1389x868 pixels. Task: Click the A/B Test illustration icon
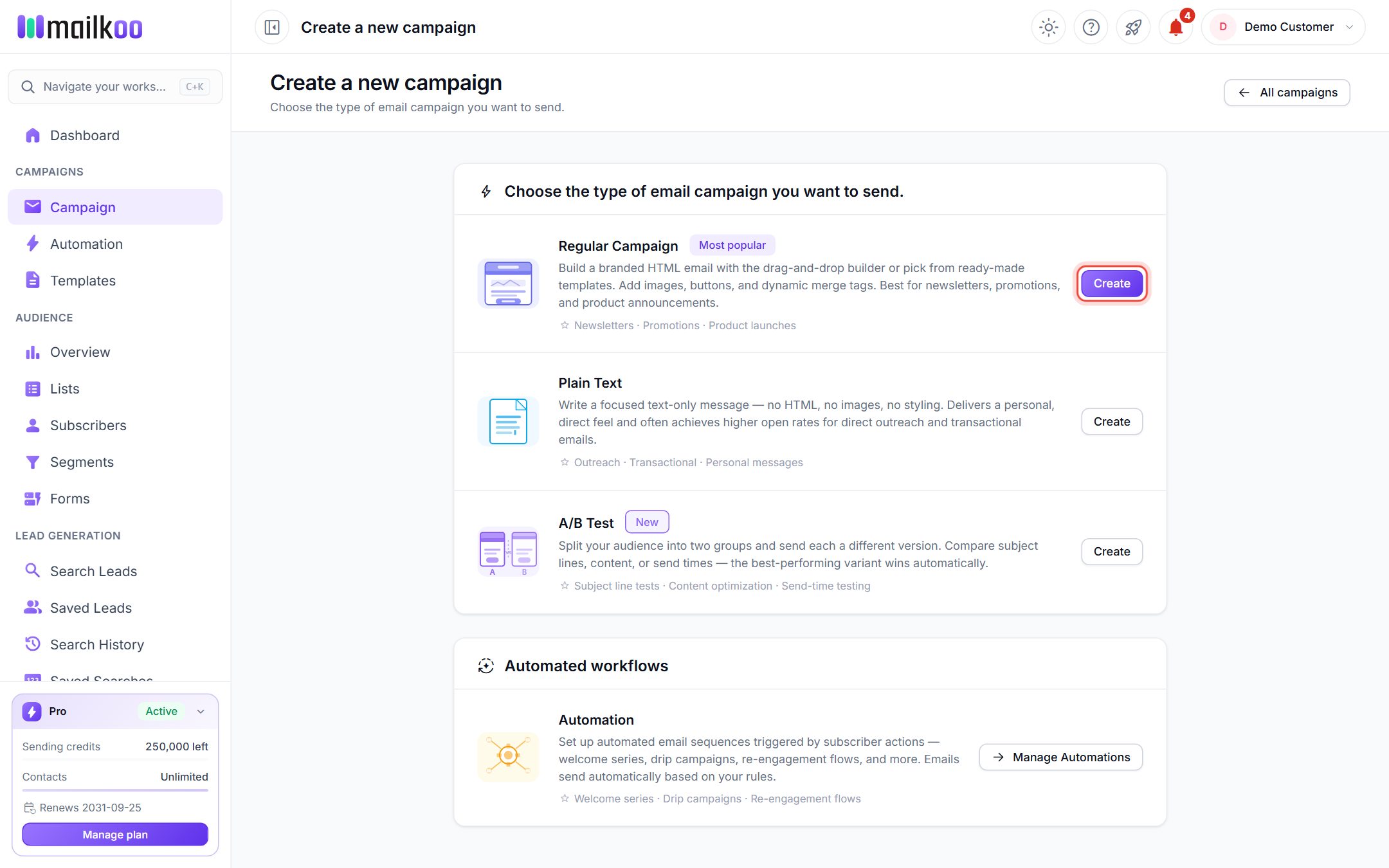coord(508,552)
